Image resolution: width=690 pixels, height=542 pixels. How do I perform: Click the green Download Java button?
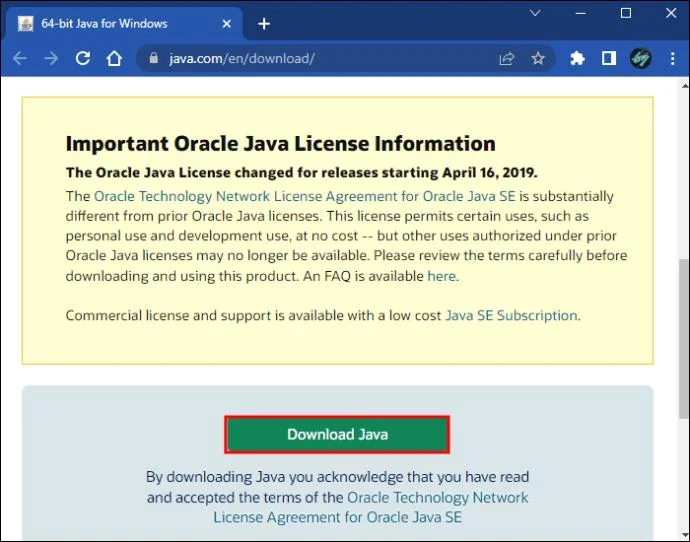click(x=337, y=435)
